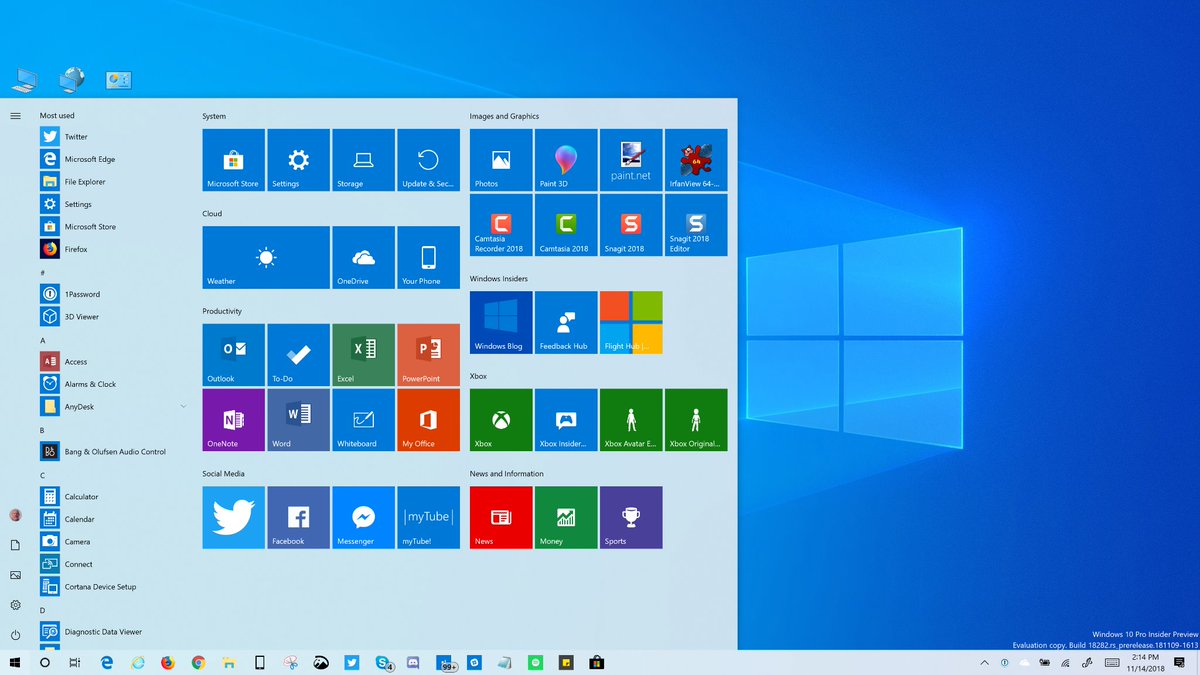This screenshot has height=675, width=1200.
Task: Open the large Twitter tile
Action: [x=233, y=517]
